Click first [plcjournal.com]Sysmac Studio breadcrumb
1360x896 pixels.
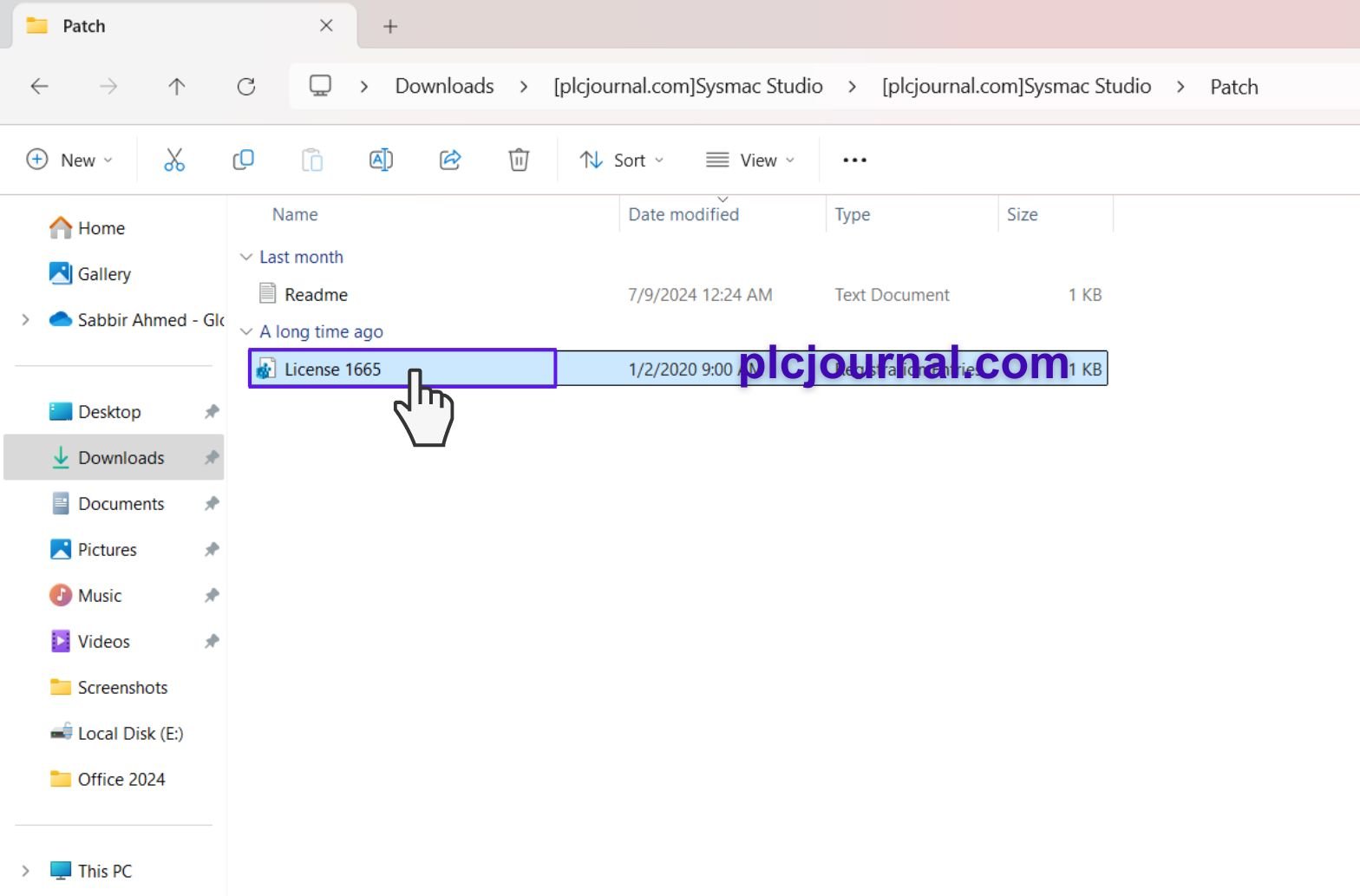(689, 86)
